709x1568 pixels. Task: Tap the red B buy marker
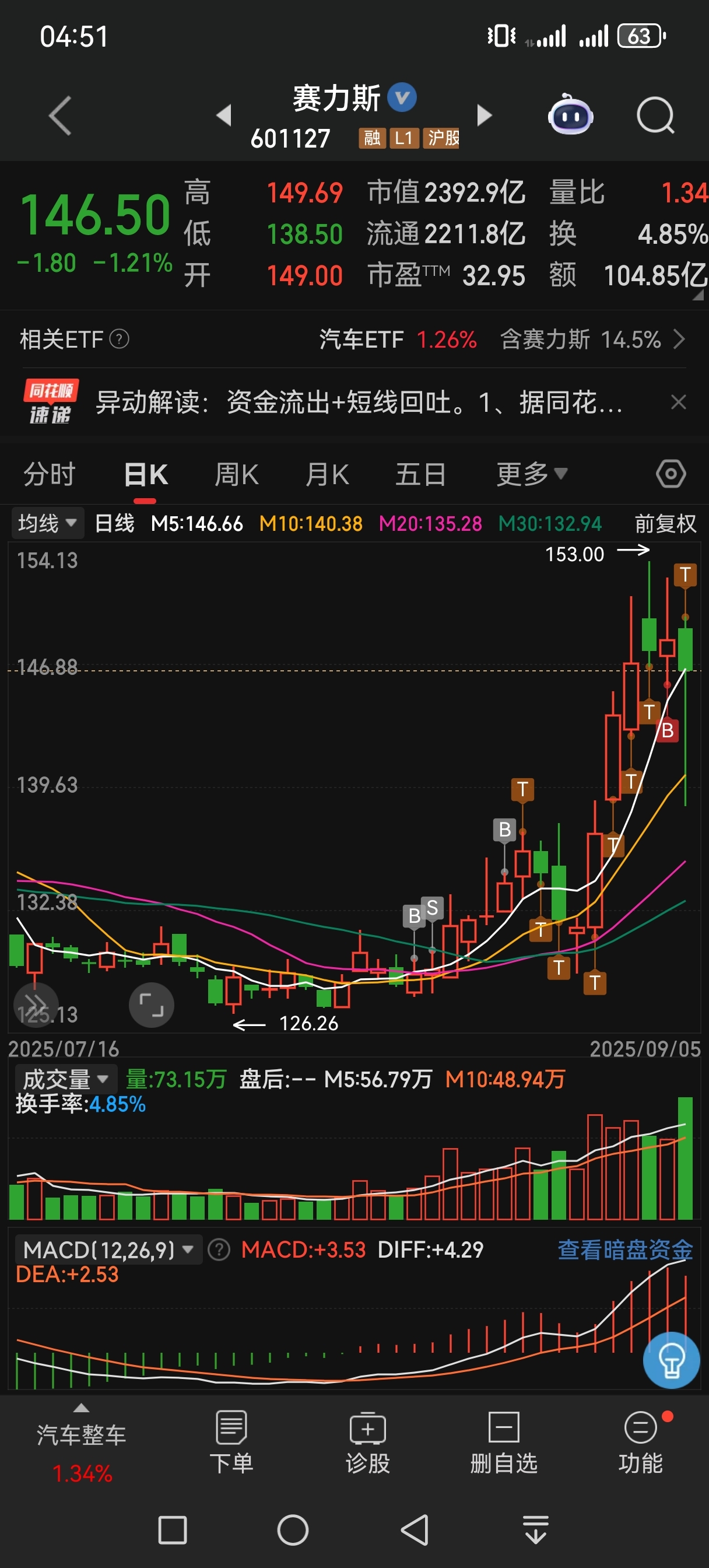(x=668, y=730)
